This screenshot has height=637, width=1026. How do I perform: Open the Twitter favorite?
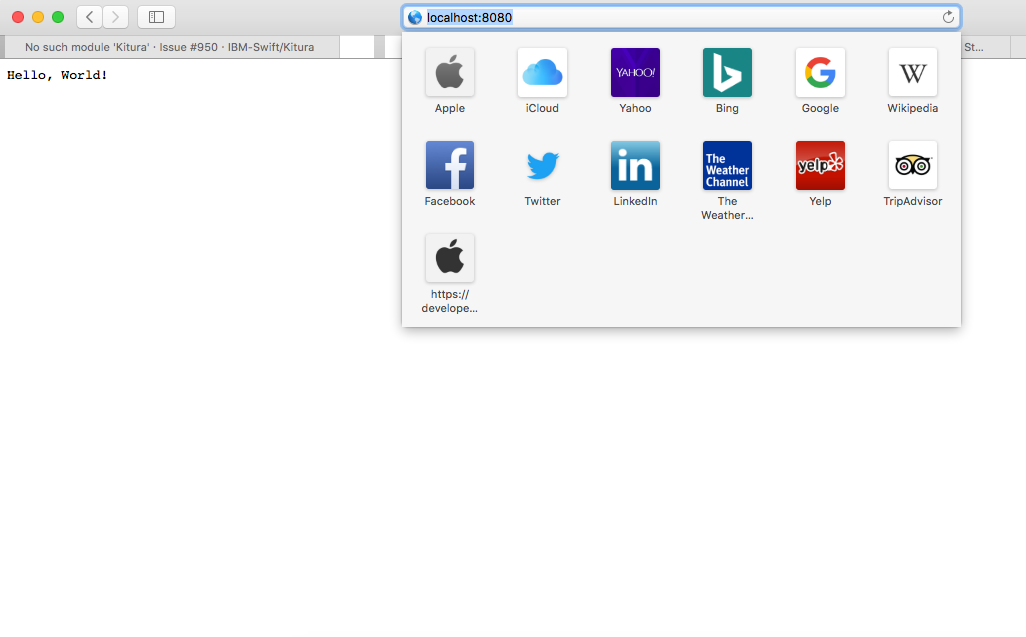[x=542, y=165]
